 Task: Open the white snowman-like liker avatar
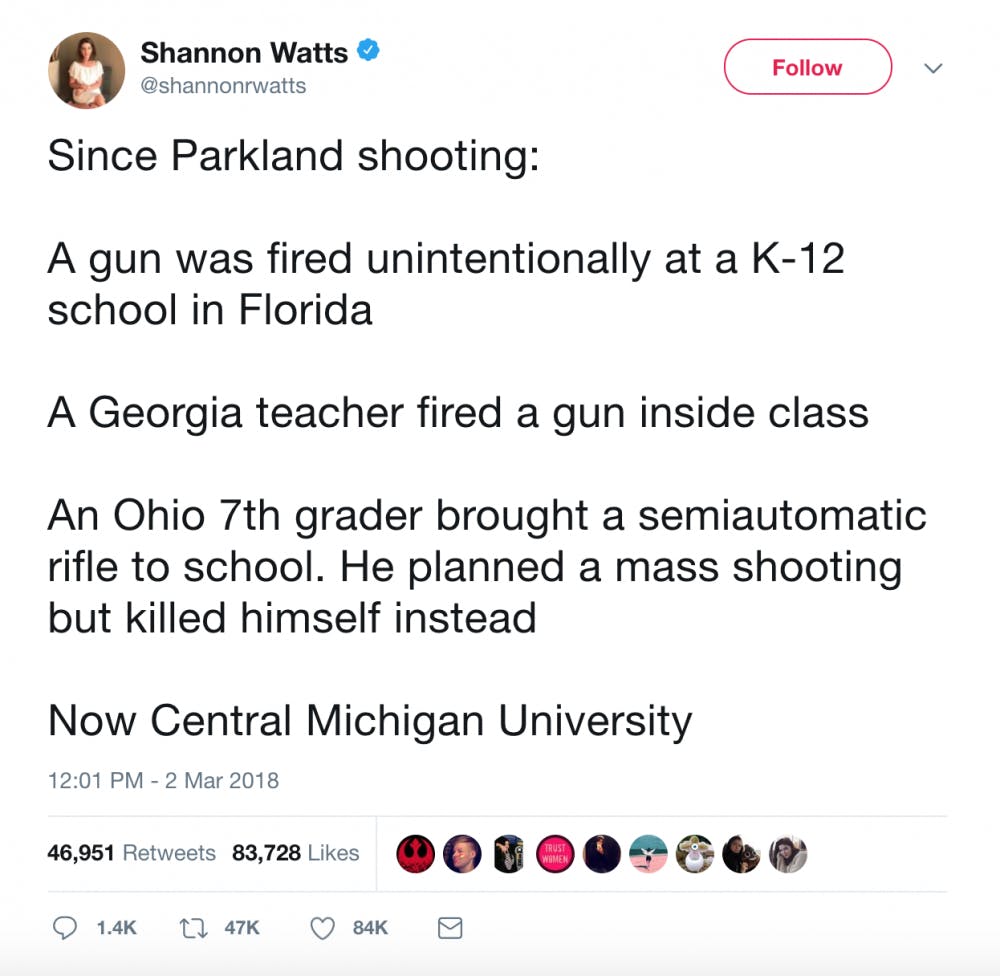[695, 853]
